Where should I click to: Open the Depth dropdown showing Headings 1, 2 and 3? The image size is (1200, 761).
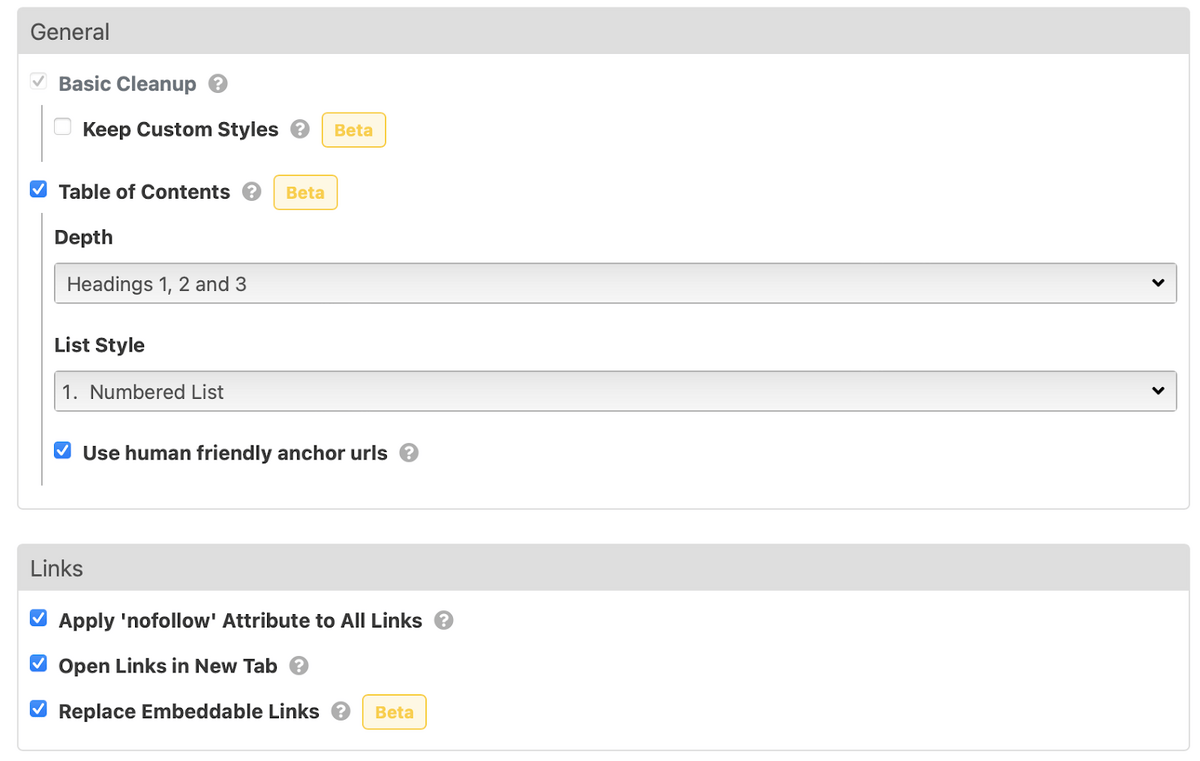click(615, 284)
